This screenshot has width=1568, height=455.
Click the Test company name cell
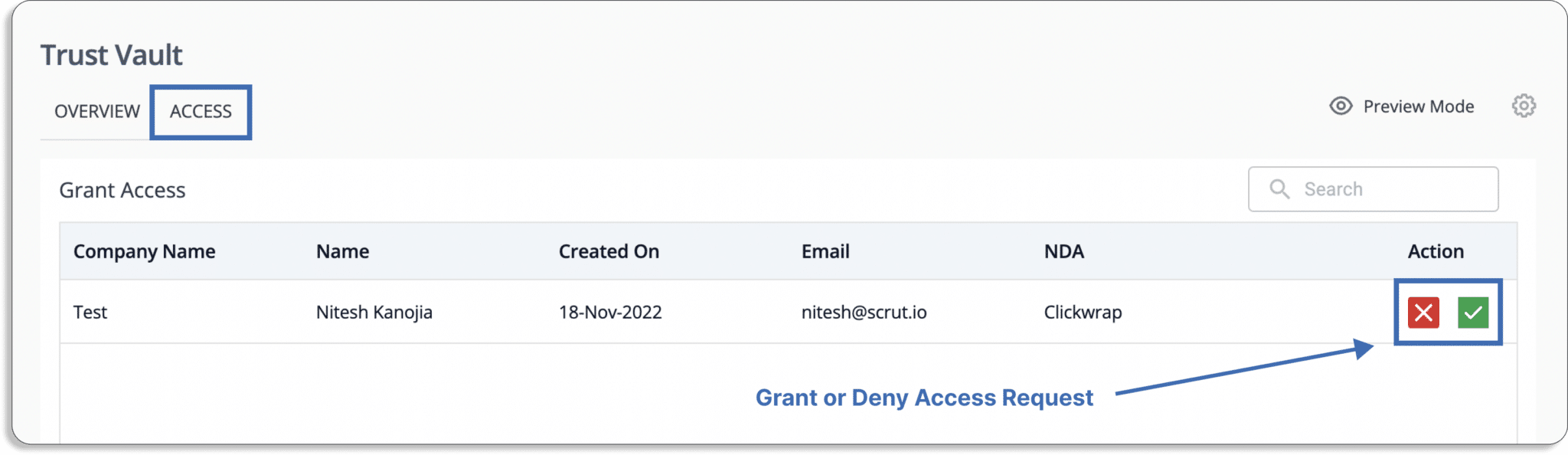pyautogui.click(x=90, y=313)
